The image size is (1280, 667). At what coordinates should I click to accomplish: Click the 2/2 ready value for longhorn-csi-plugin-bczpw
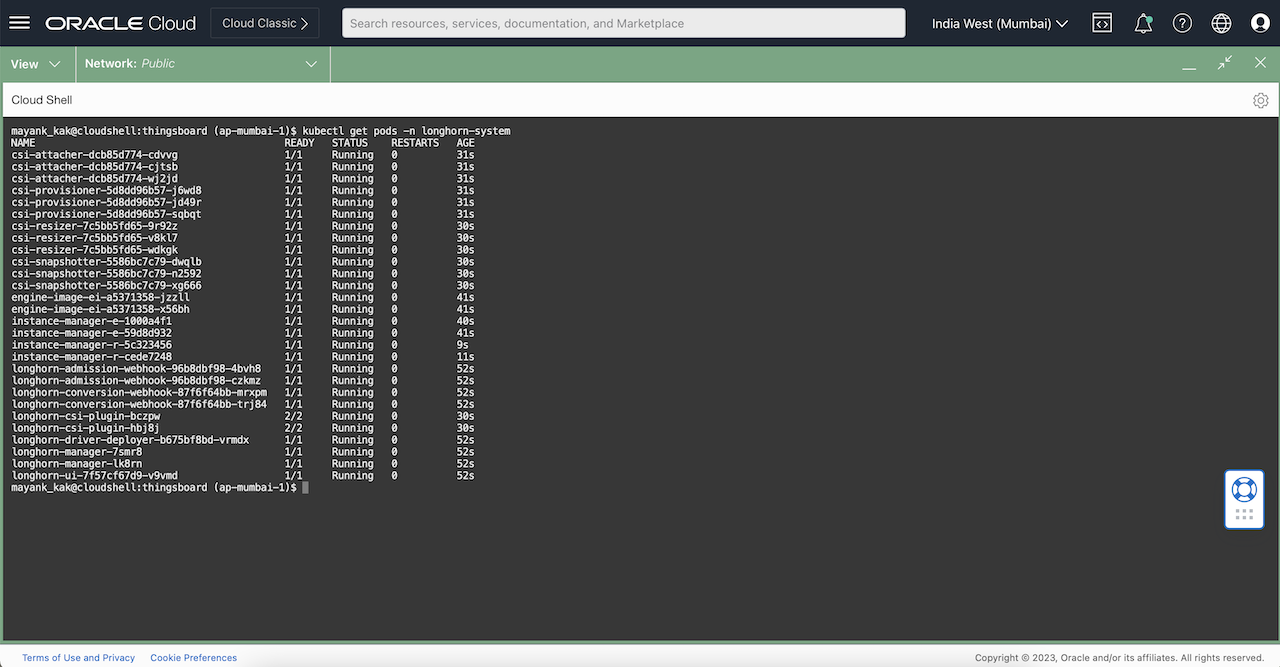click(x=294, y=417)
